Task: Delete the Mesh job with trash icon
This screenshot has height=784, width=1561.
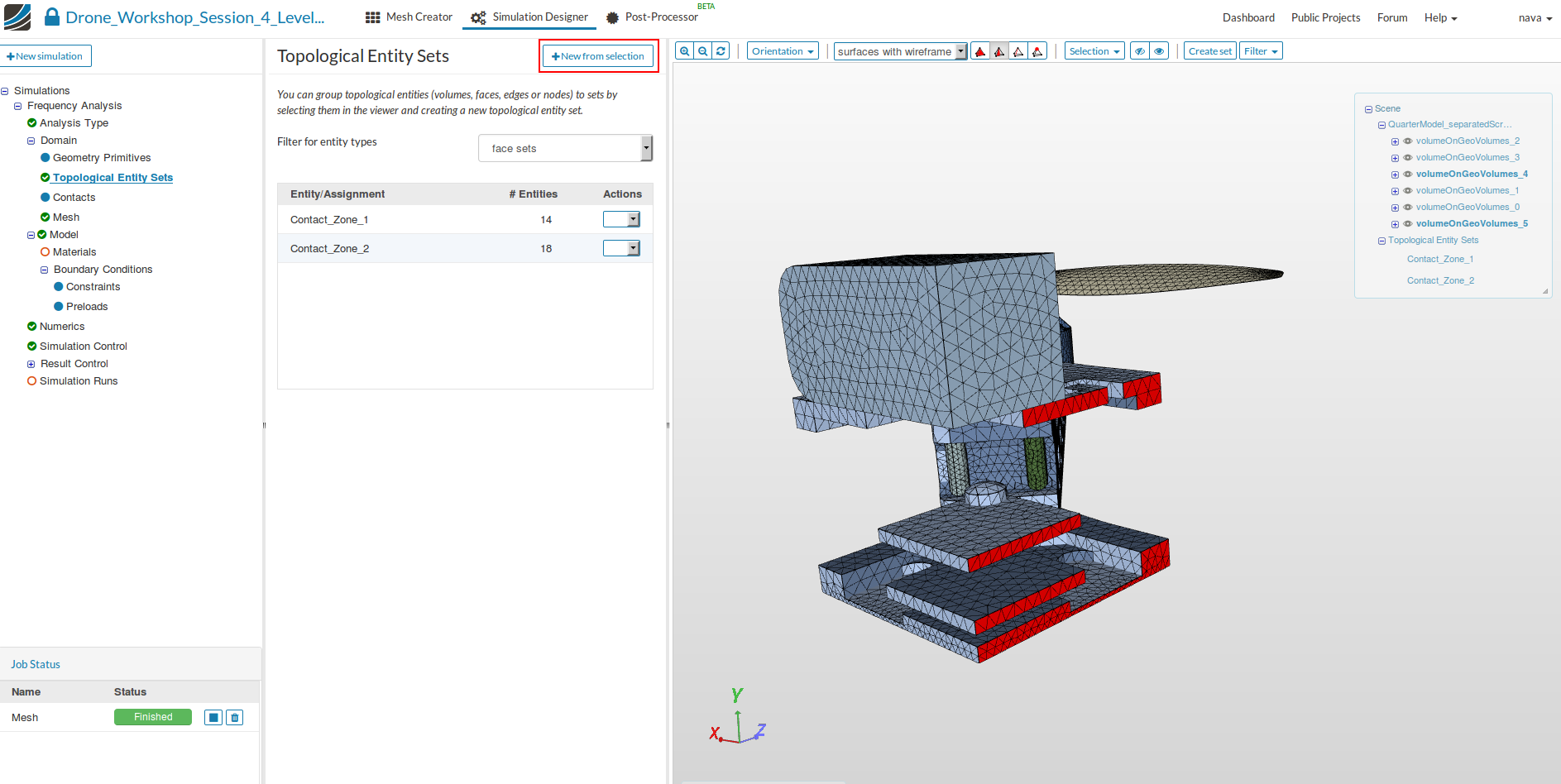Action: pos(235,718)
